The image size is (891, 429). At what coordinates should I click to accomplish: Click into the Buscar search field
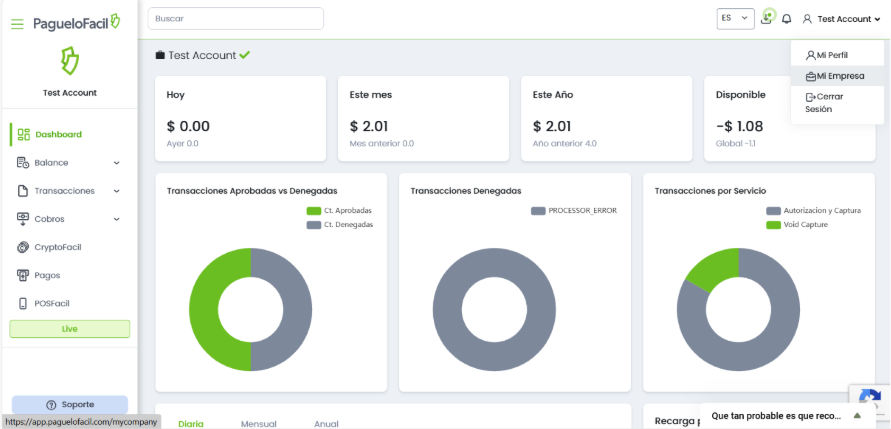(235, 19)
